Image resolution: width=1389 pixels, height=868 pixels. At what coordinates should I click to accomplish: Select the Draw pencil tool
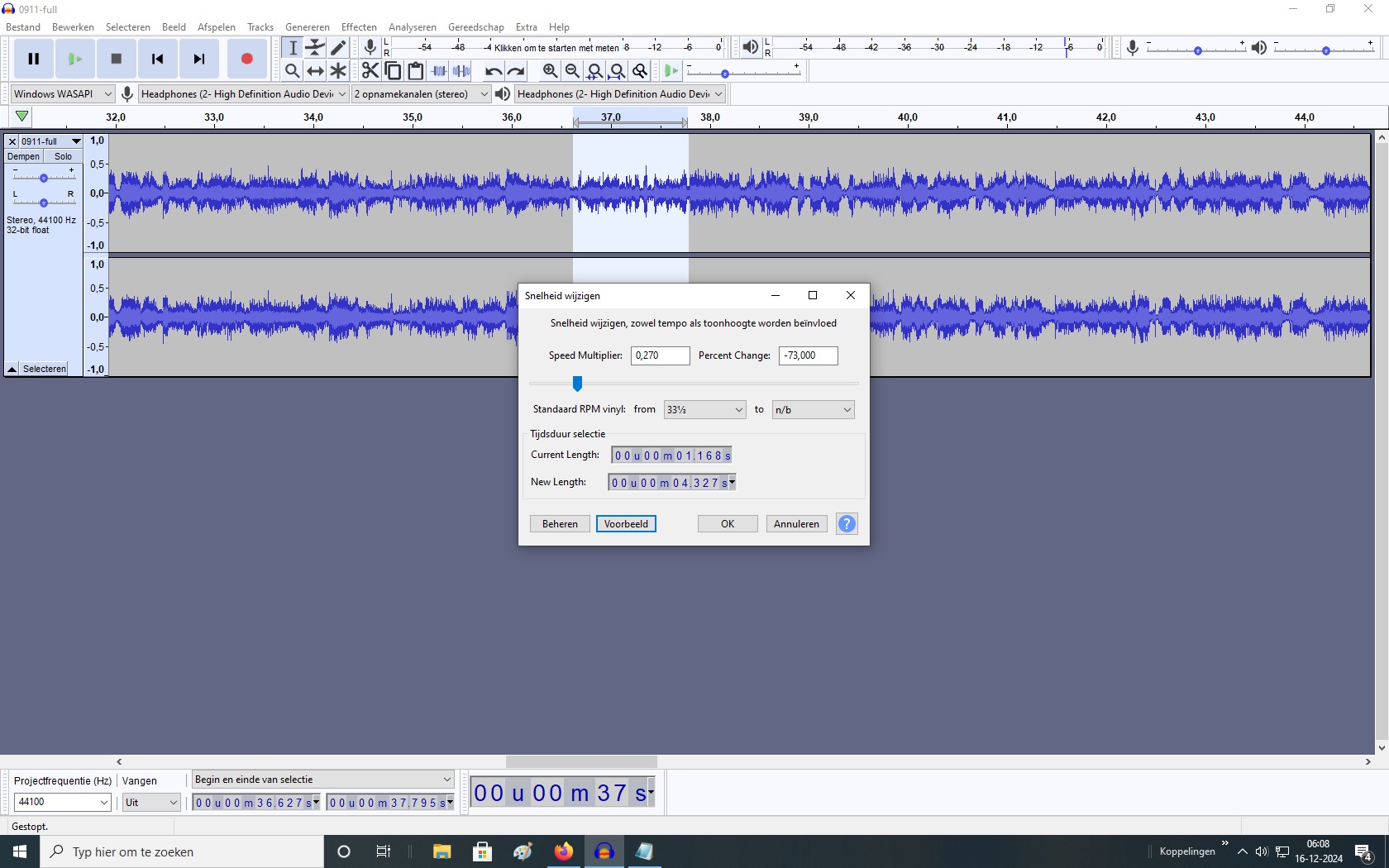338,47
